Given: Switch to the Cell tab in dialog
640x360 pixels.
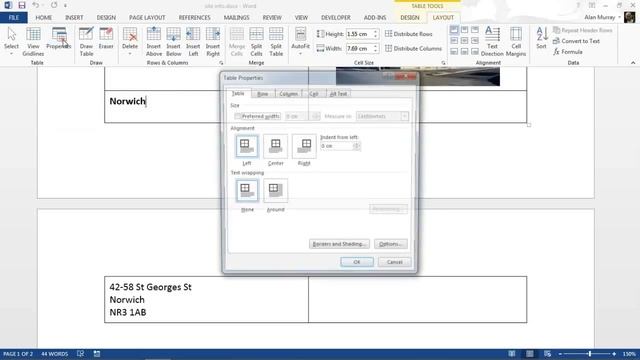Looking at the screenshot, I should pos(314,94).
